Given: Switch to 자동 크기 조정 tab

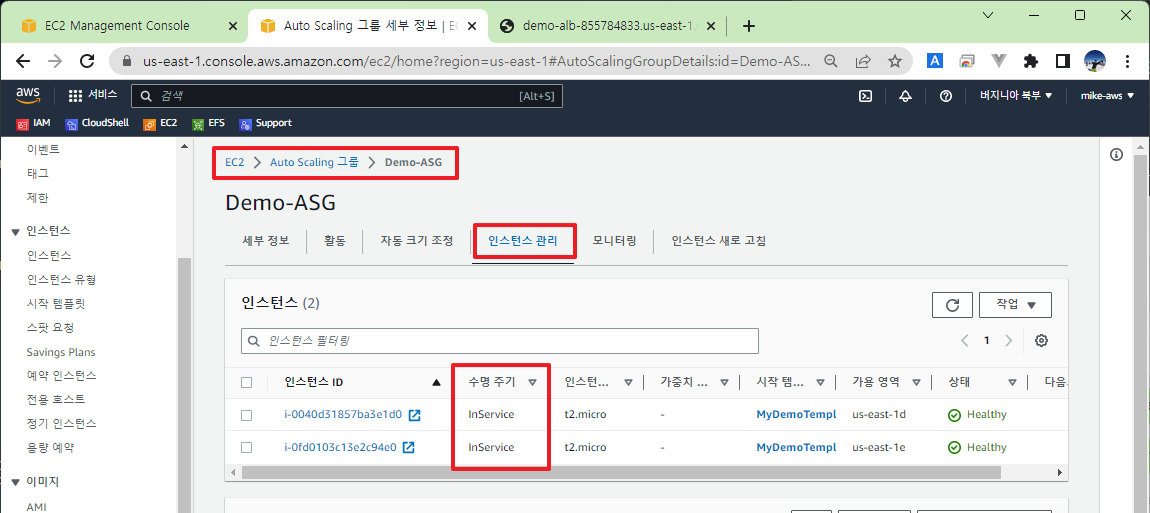Looking at the screenshot, I should [x=417, y=241].
